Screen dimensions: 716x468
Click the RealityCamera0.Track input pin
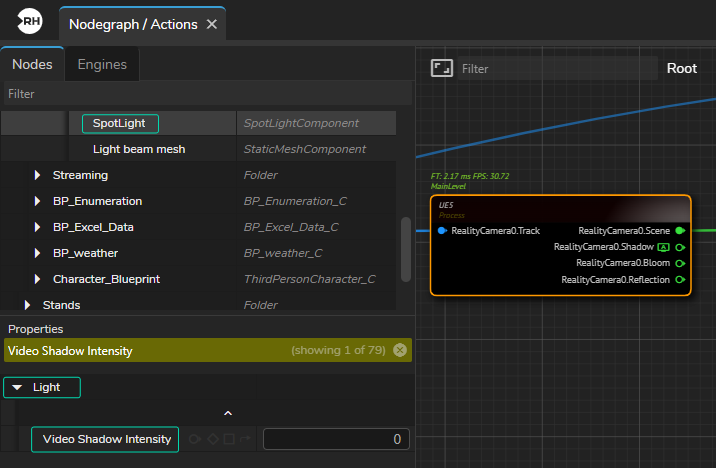(442, 231)
